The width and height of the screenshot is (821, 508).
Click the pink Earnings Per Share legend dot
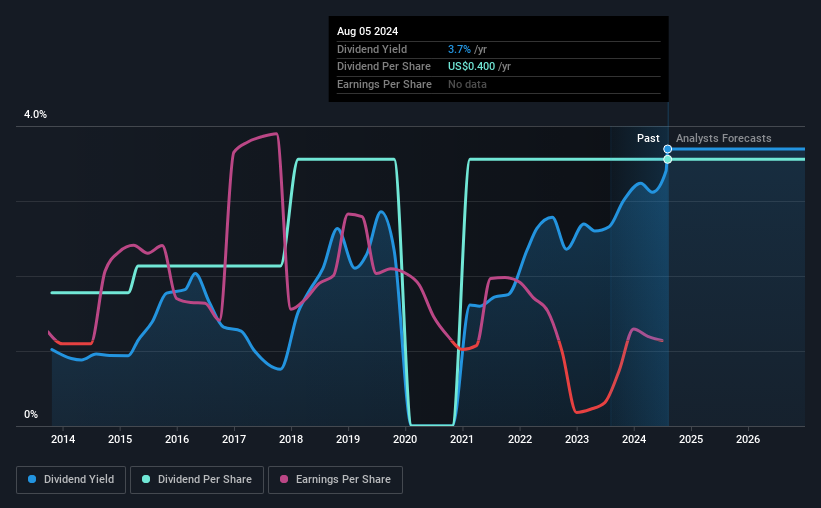[284, 479]
